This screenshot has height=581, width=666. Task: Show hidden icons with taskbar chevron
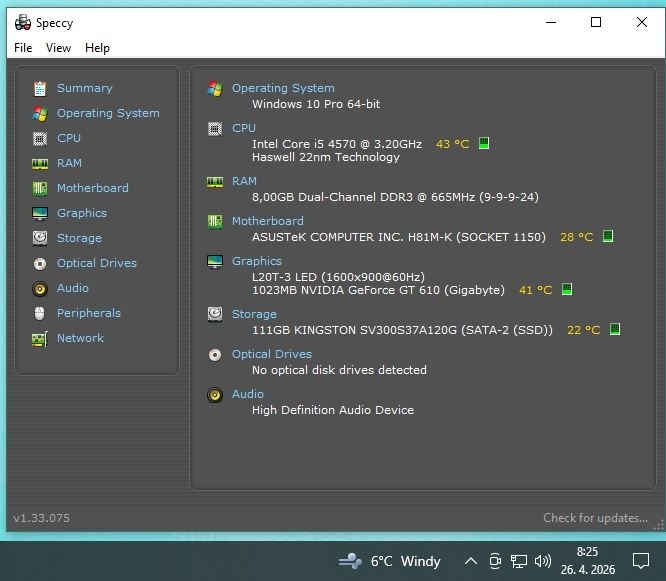tap(471, 561)
